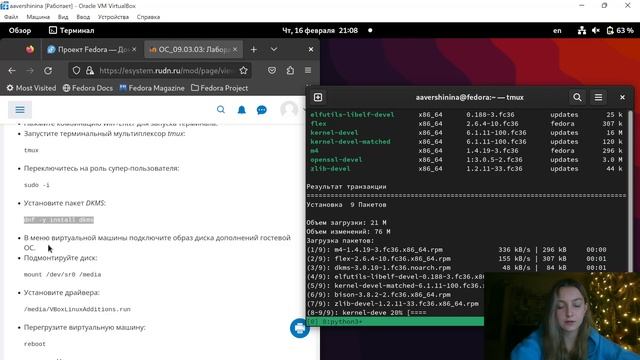Open Fedora Project bookmark folder
Viewport: 640px width, 360px height.
tap(220, 88)
